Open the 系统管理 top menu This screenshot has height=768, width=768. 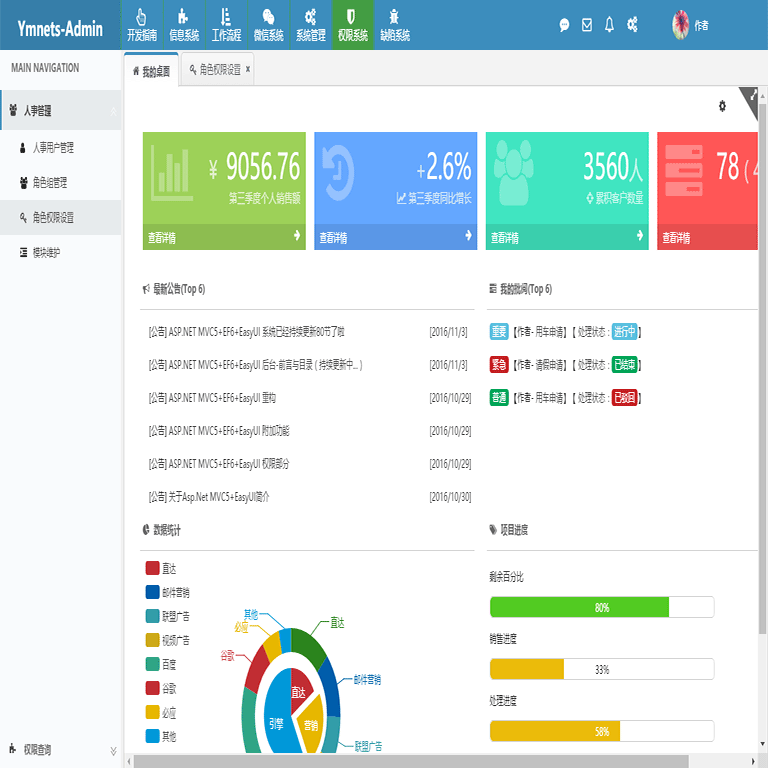(311, 25)
